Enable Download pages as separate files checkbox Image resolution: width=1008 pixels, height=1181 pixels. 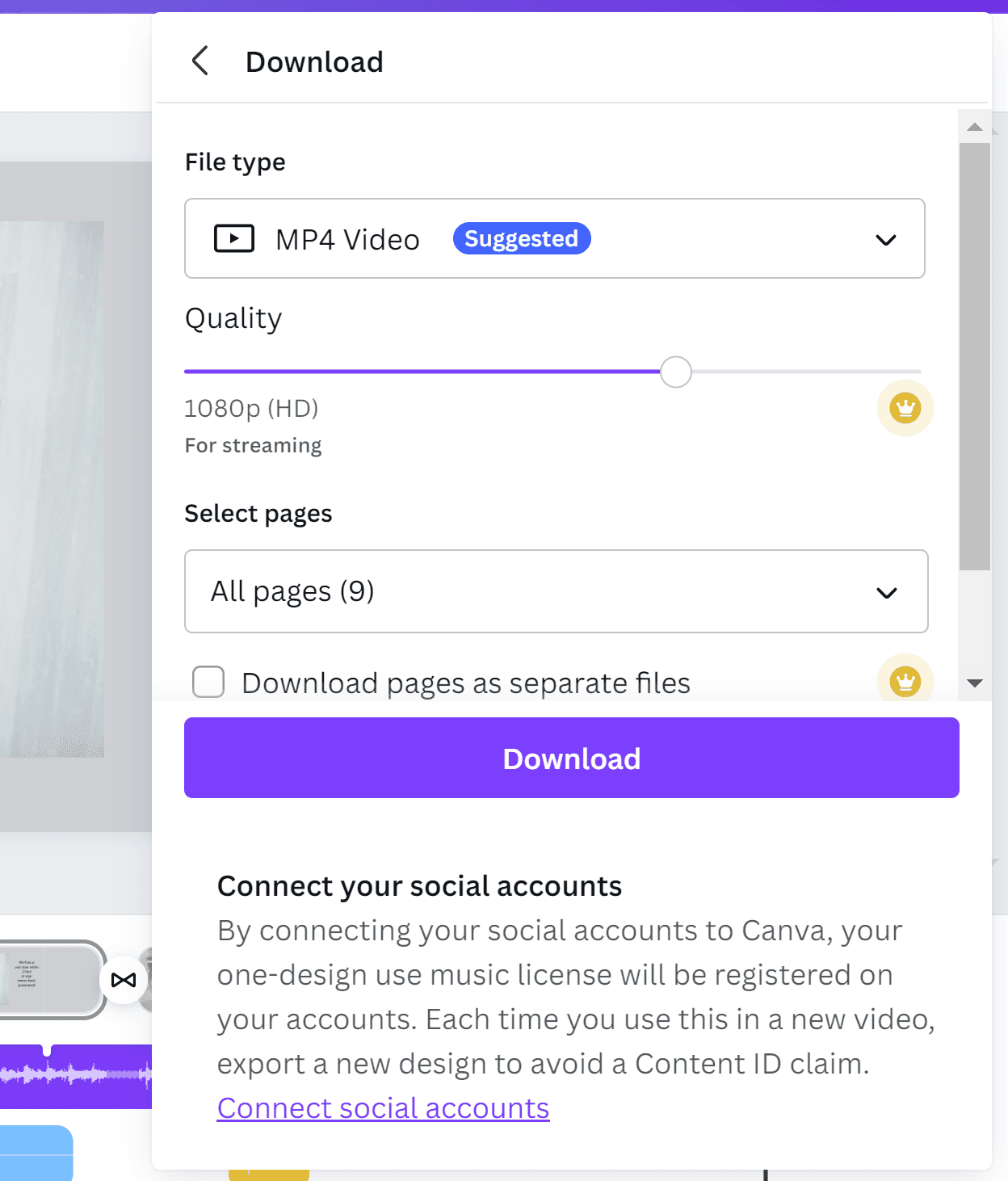pos(208,682)
